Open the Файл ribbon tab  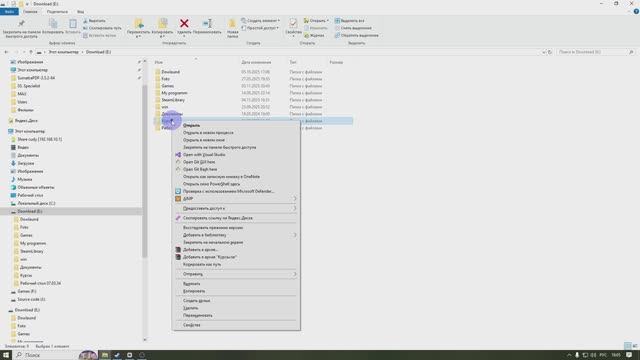[9, 12]
